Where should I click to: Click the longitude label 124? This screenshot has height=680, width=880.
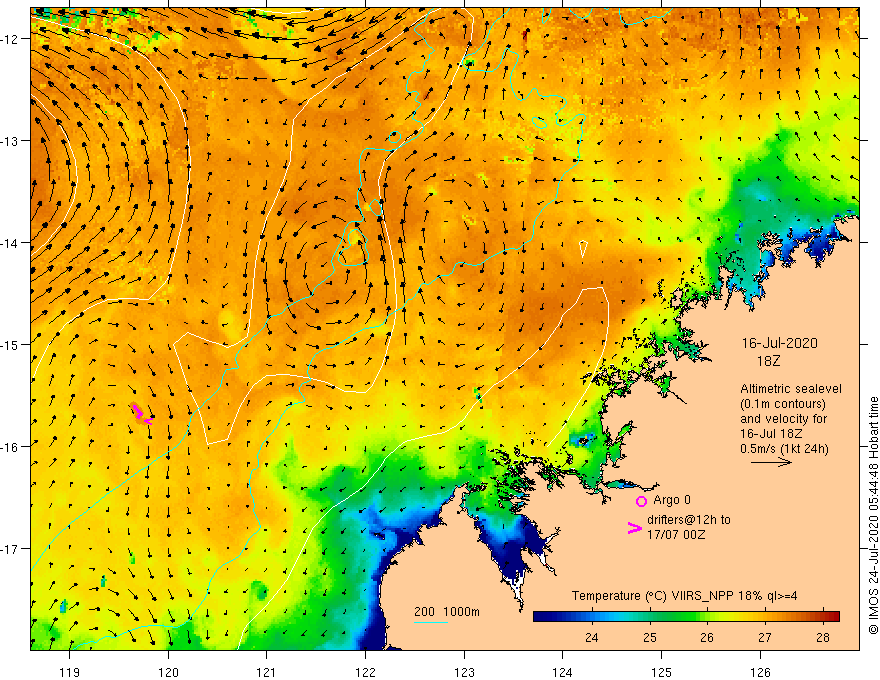click(x=563, y=672)
